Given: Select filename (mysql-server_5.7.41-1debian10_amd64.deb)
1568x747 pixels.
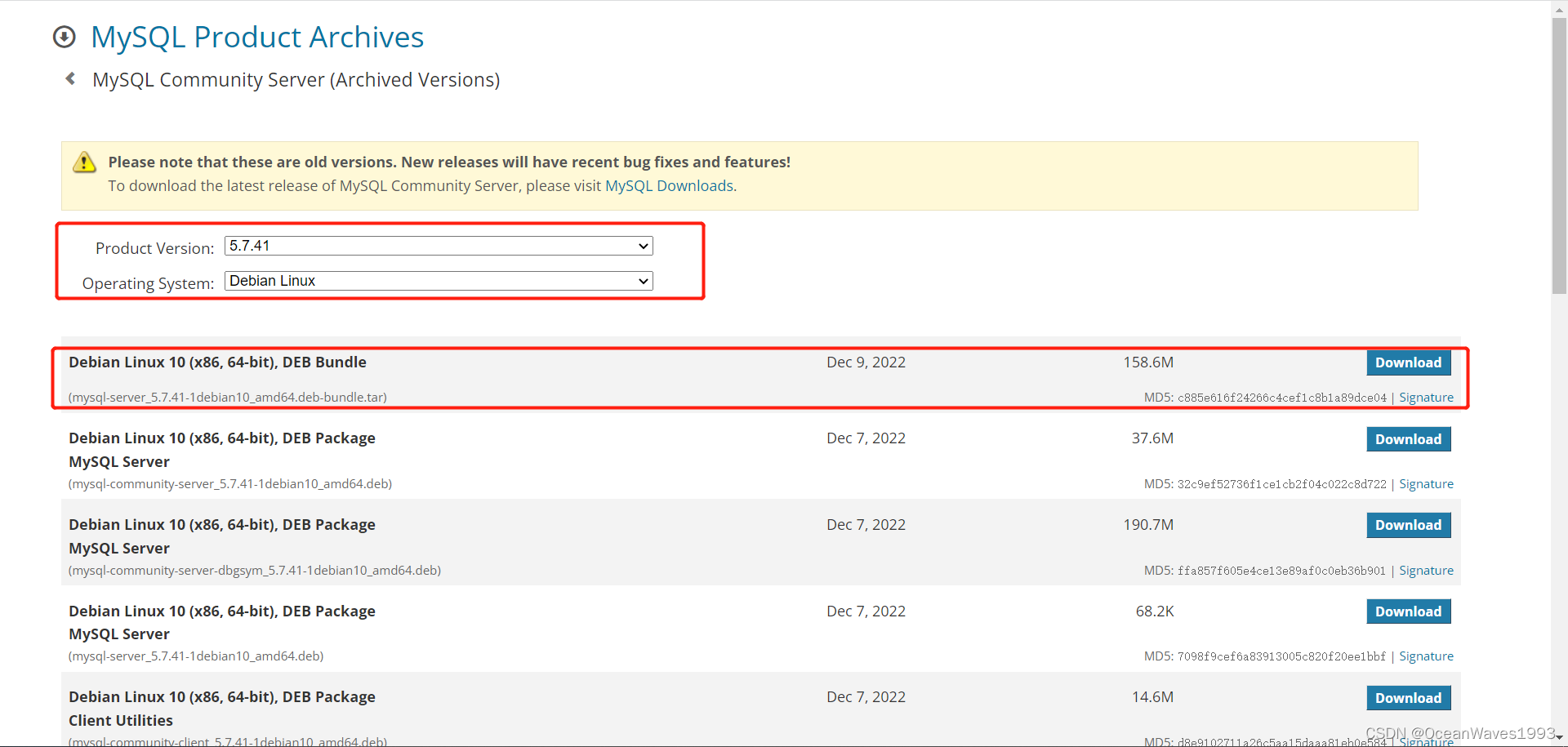Looking at the screenshot, I should 196,656.
